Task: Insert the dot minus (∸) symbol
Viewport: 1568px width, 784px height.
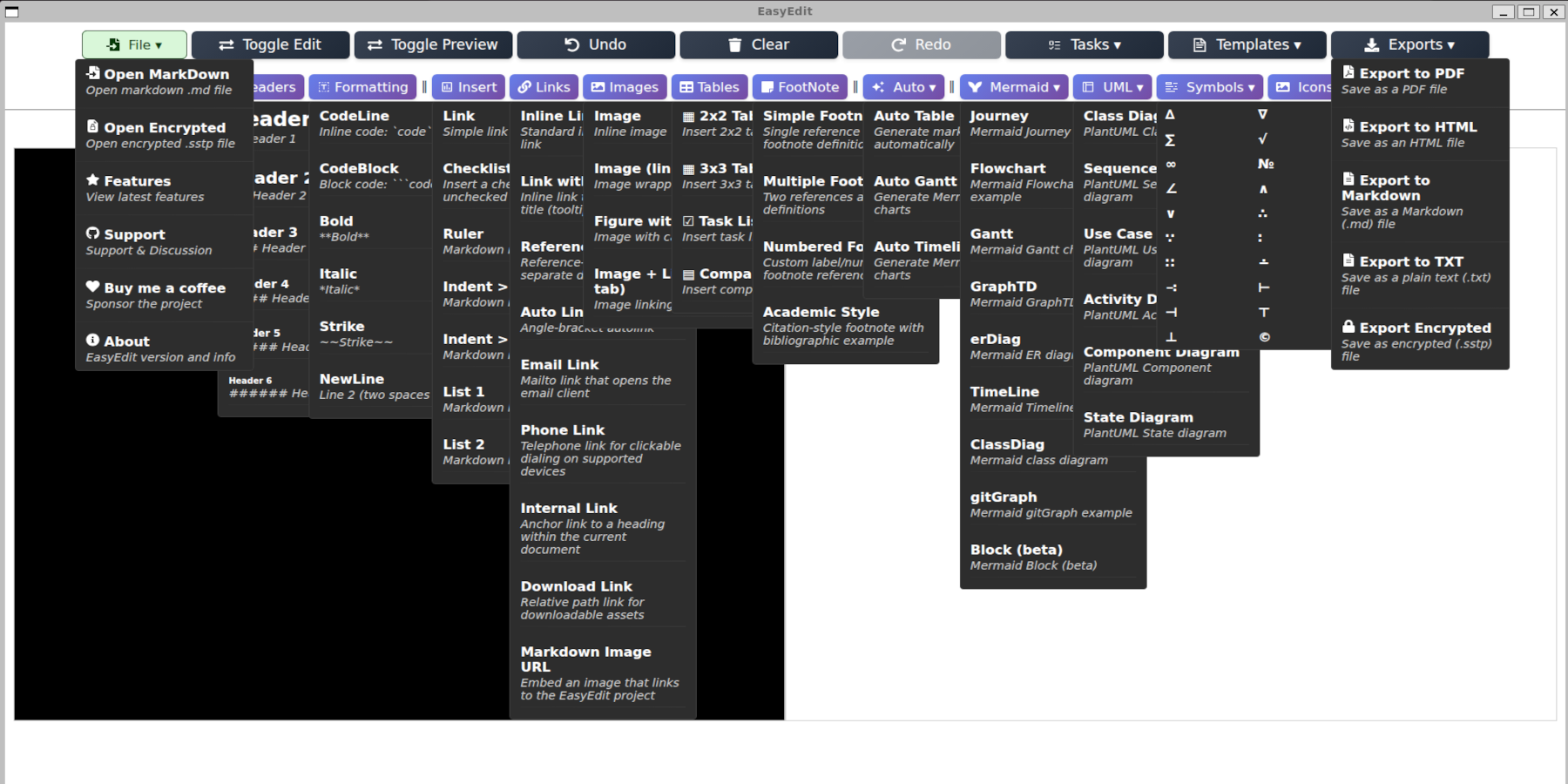Action: 1262,262
